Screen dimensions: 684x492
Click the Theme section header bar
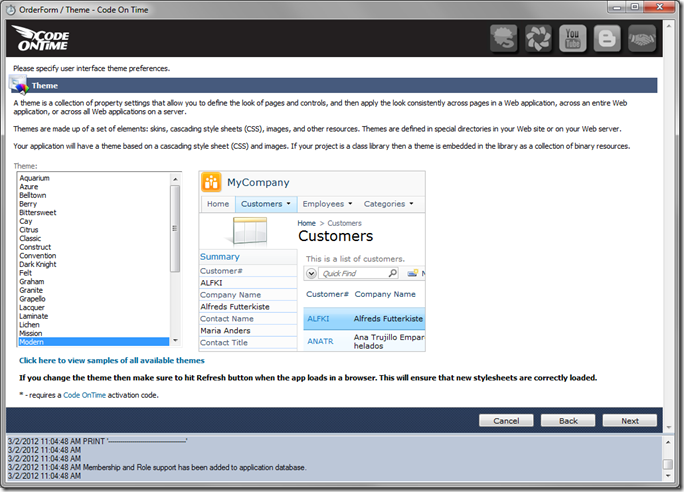tap(334, 85)
